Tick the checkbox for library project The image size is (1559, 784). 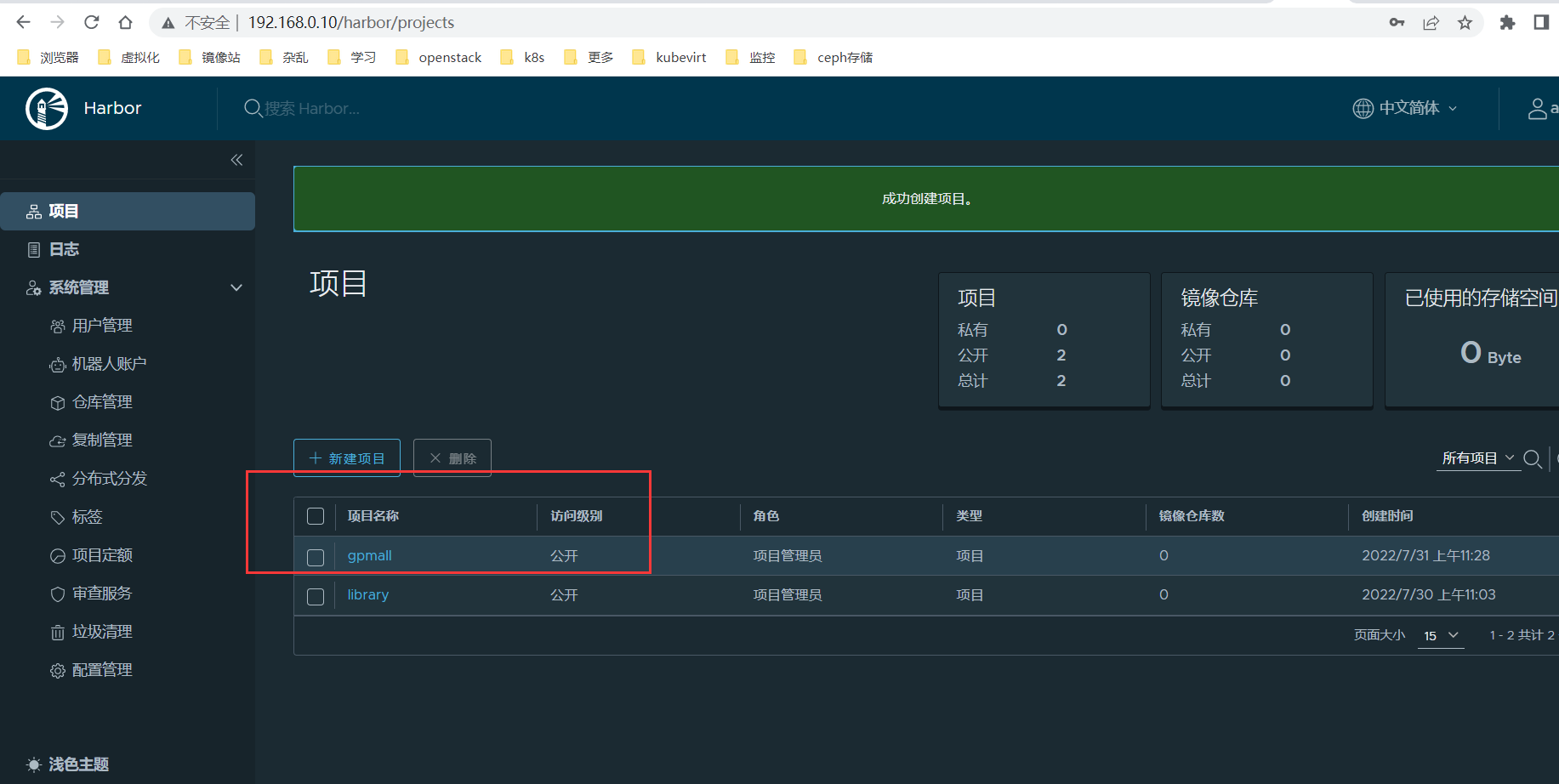[x=316, y=597]
